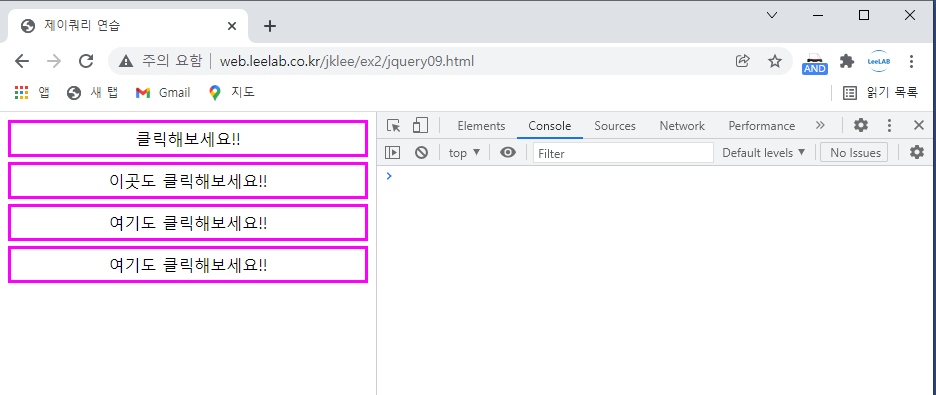Open the 읽기 목록 reading list

(x=880, y=92)
